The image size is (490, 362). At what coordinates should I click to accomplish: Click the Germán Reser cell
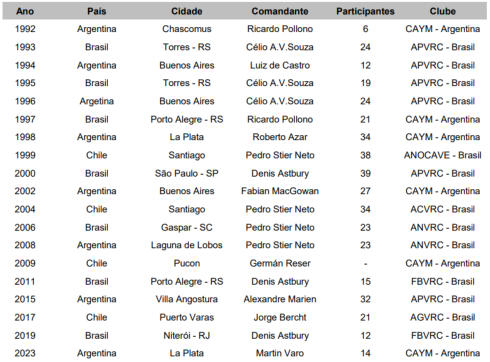pyautogui.click(x=280, y=263)
